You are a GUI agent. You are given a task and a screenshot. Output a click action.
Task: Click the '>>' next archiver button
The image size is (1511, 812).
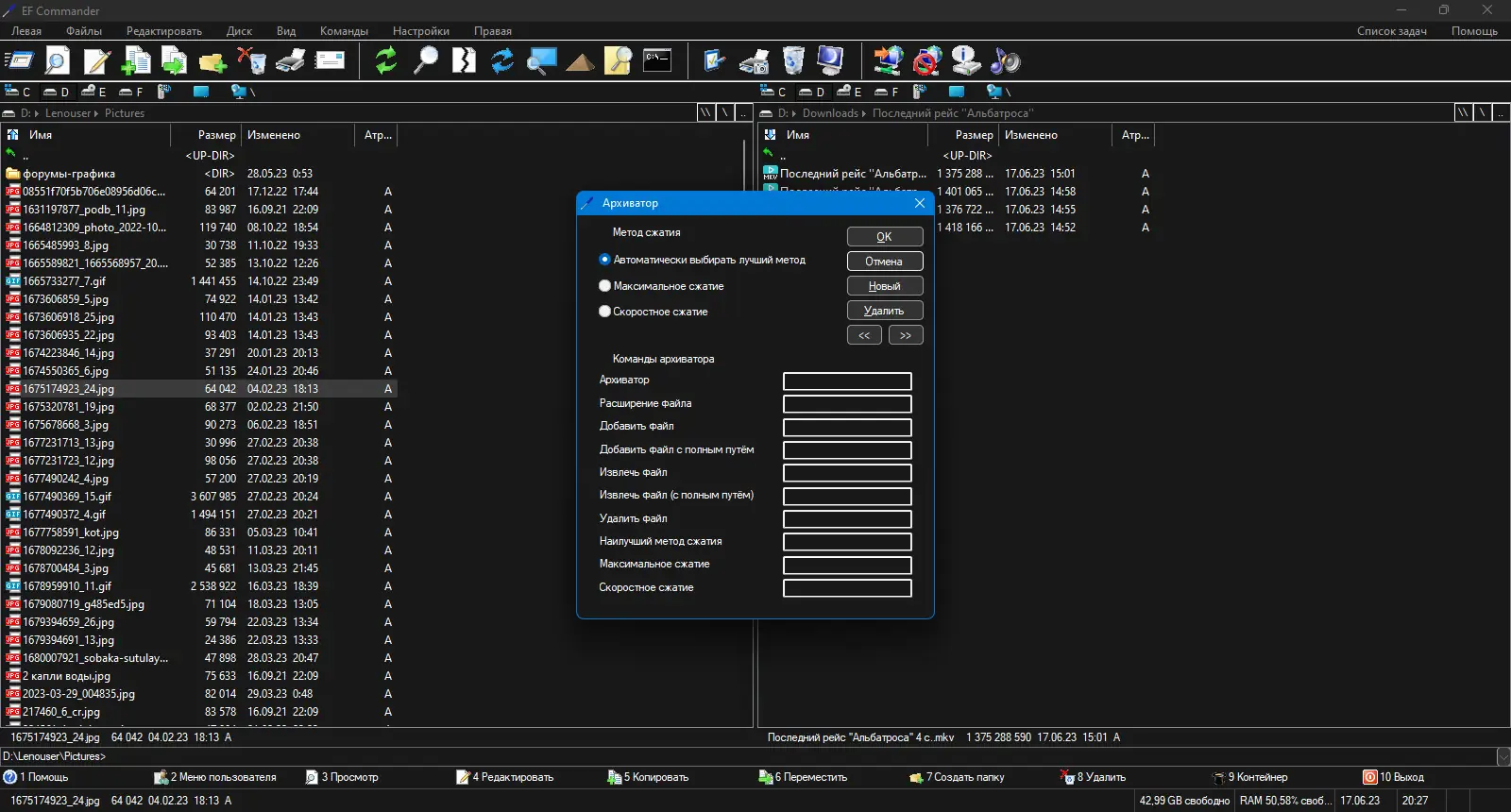[x=906, y=335]
